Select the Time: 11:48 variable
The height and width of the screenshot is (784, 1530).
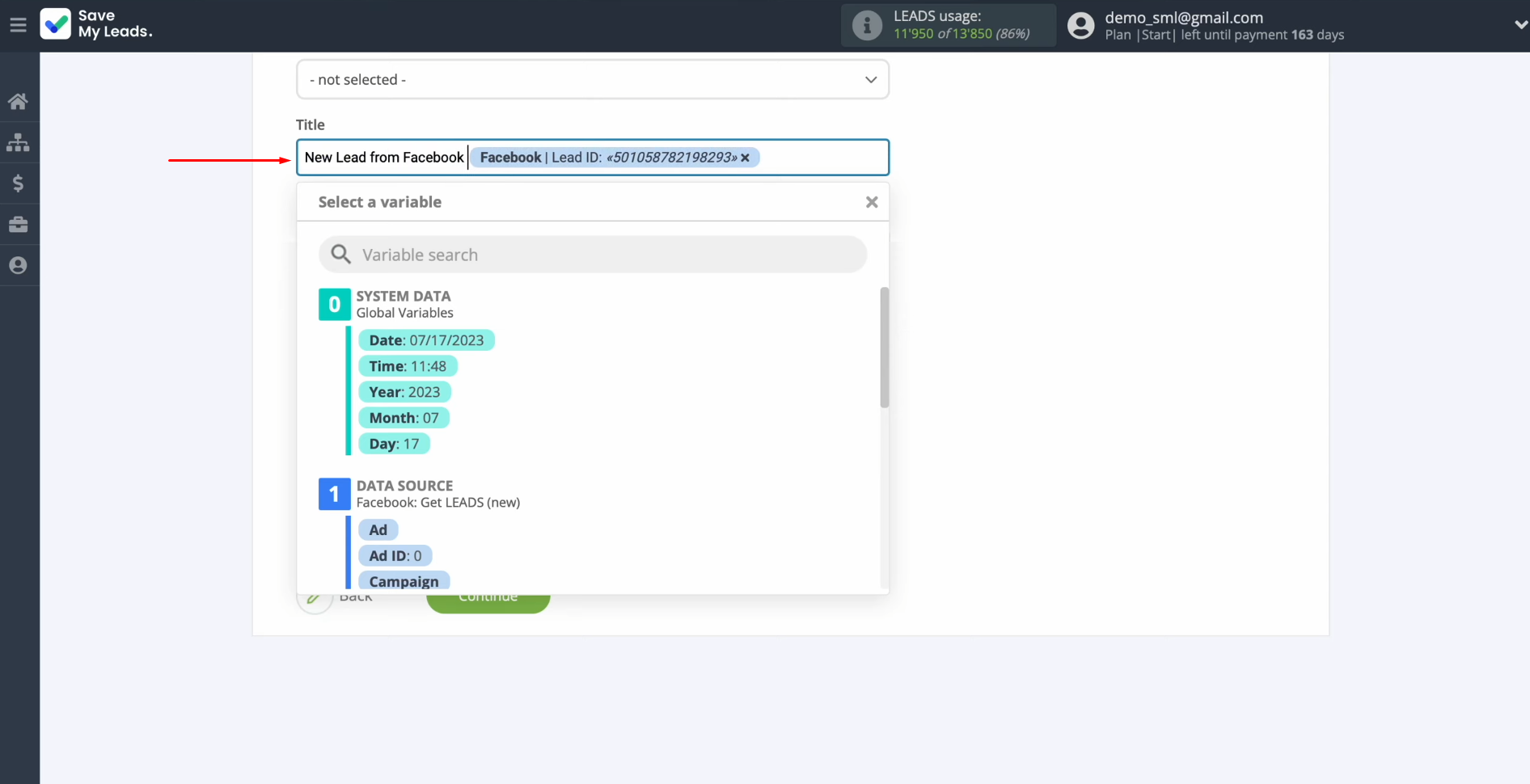408,366
